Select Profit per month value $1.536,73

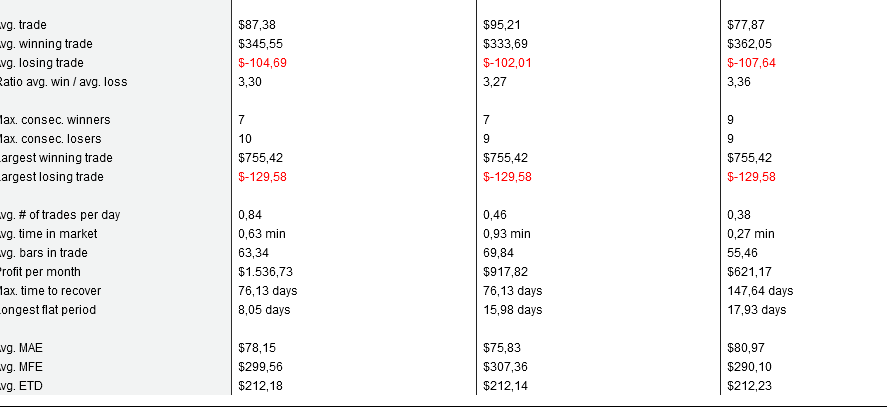265,272
